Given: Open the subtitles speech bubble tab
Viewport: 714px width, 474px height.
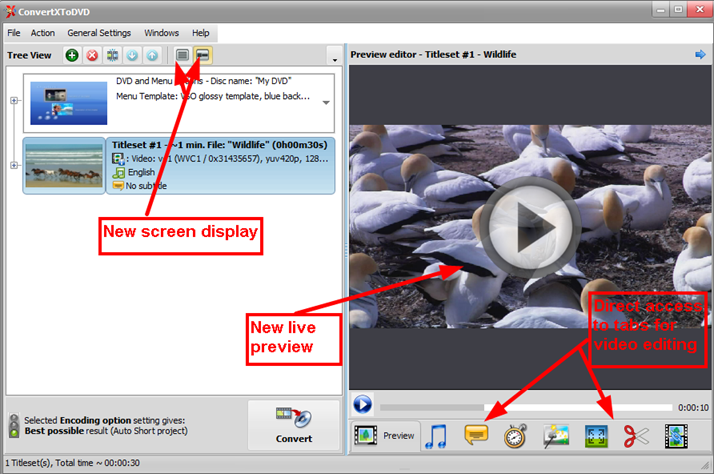Looking at the screenshot, I should 476,435.
